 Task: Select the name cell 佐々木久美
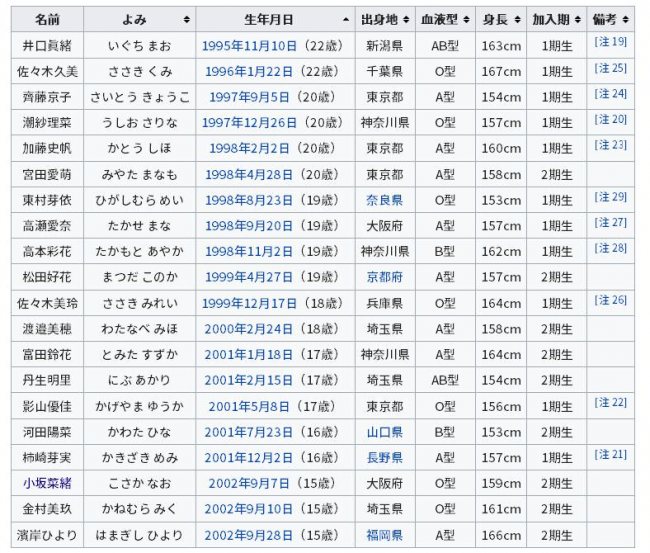(47, 72)
